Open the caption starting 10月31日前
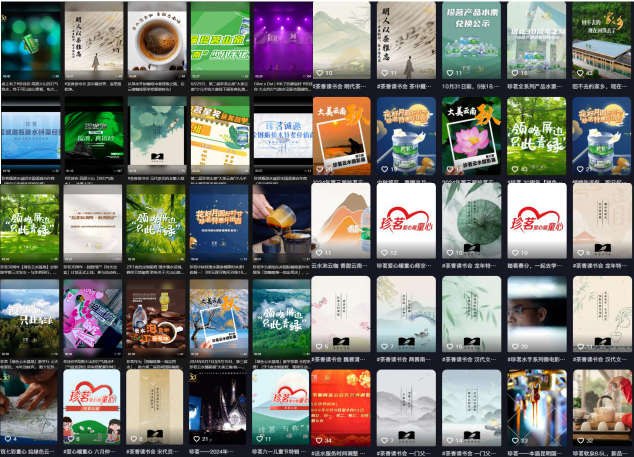This screenshot has width=634, height=457. tap(471, 86)
